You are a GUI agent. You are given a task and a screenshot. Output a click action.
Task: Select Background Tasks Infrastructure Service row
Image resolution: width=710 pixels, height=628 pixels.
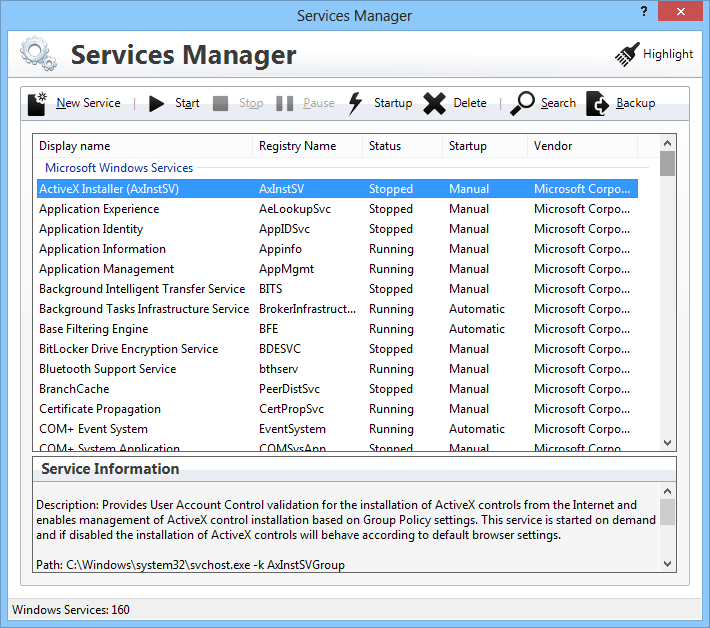337,309
